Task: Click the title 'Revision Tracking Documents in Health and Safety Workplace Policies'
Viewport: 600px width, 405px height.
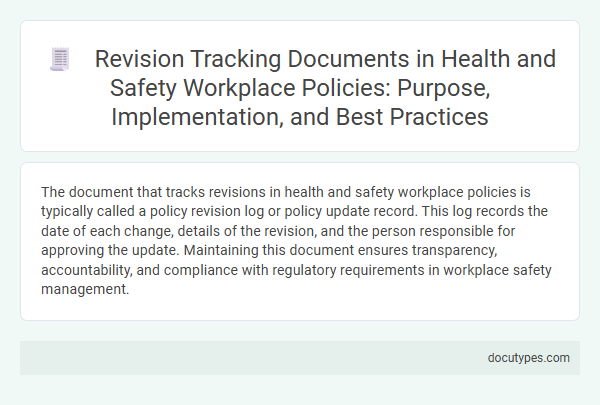Action: click(325, 88)
